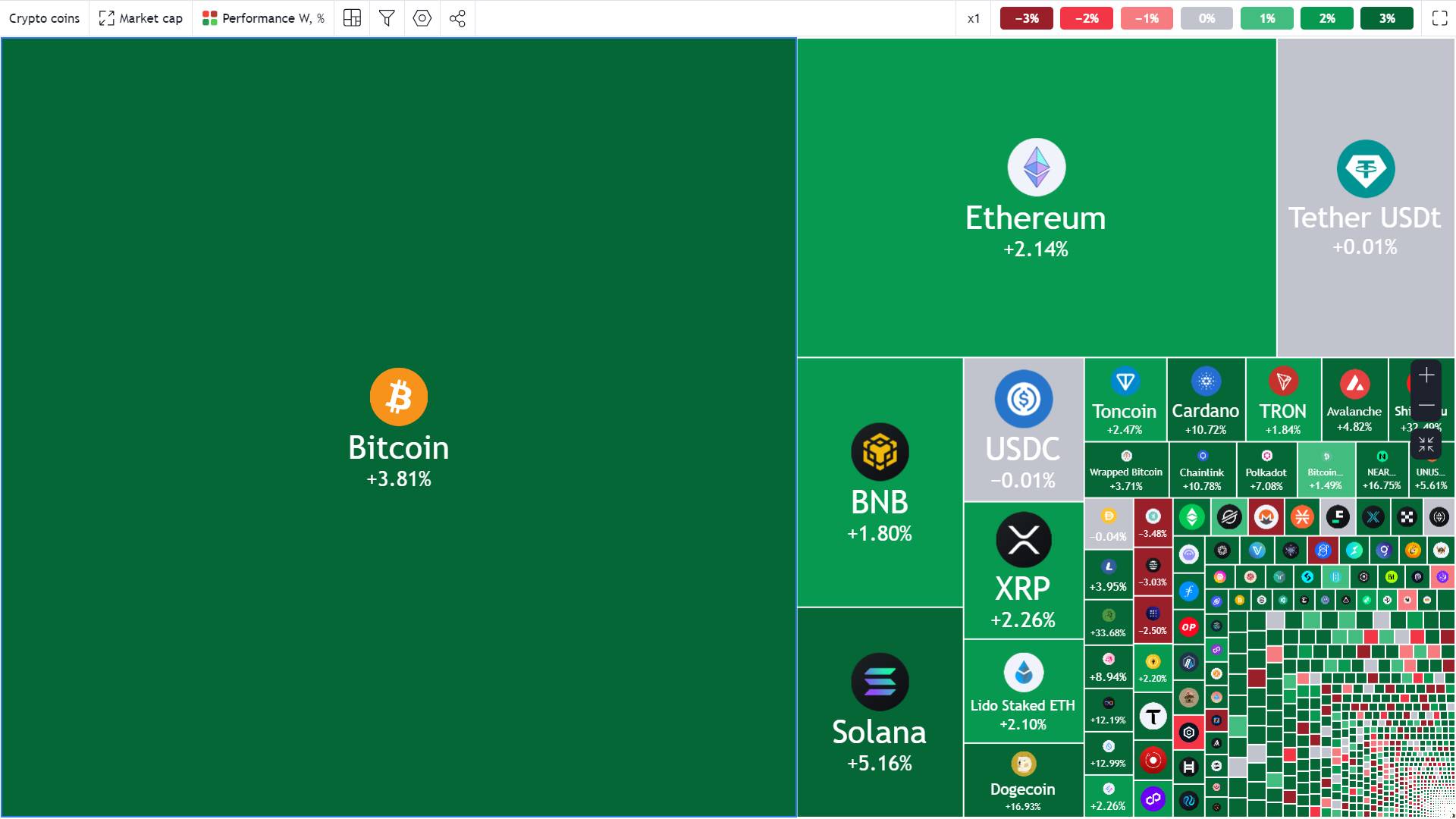
Task: Click the Avalanche logo icon
Action: pyautogui.click(x=1354, y=384)
